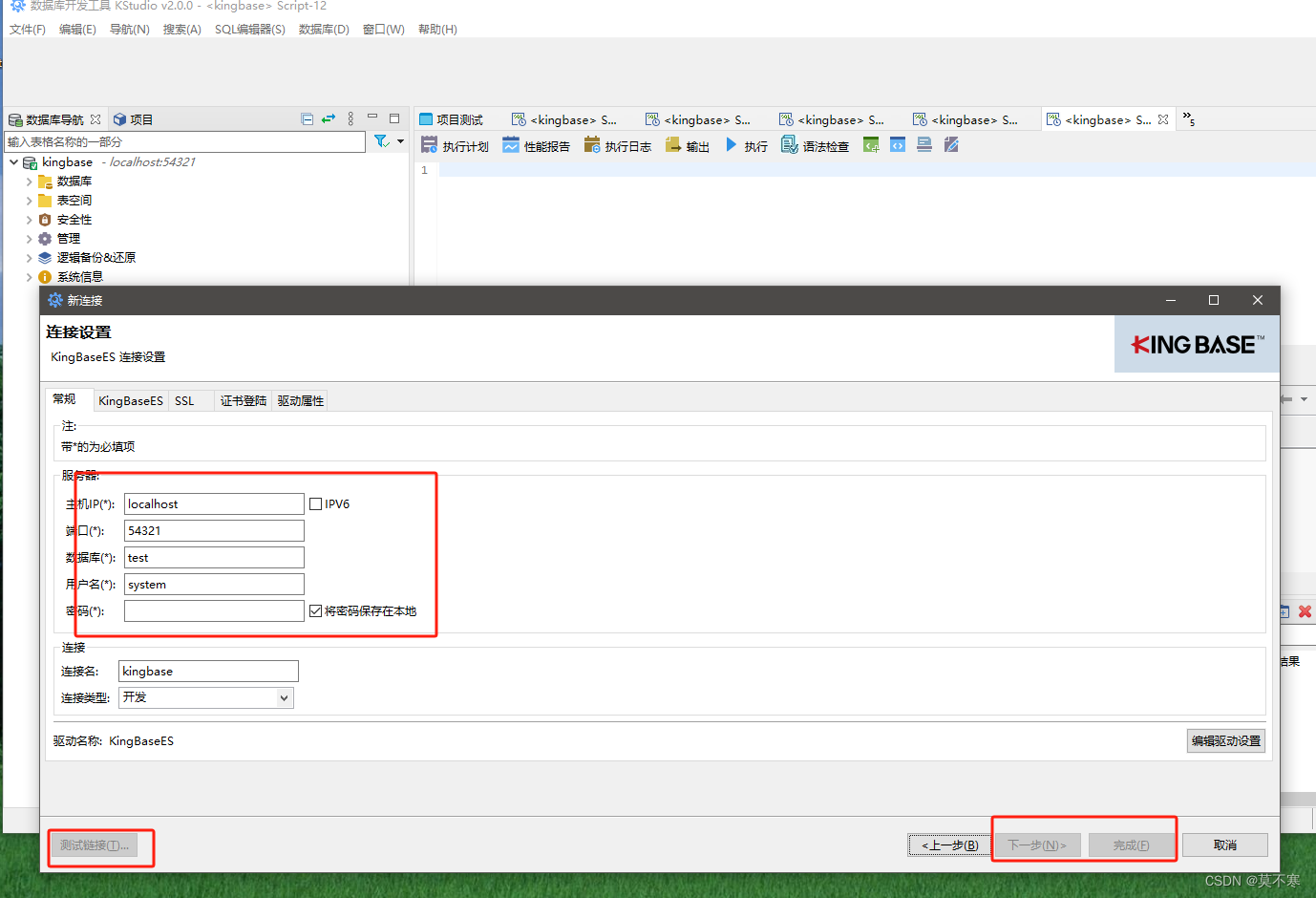Open the 数据库(D) menu

[x=324, y=30]
